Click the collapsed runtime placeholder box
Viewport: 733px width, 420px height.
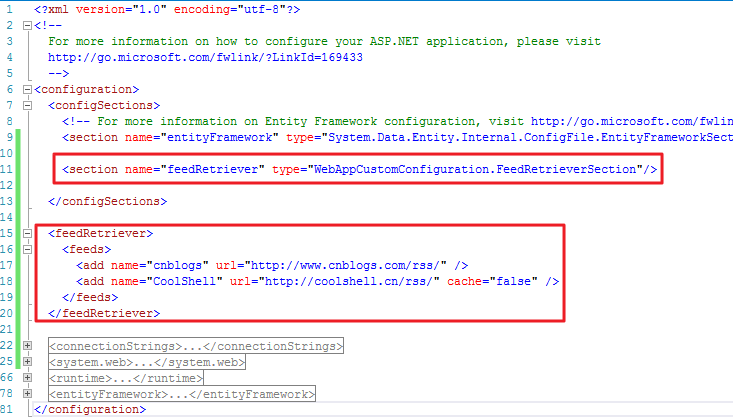coord(126,378)
